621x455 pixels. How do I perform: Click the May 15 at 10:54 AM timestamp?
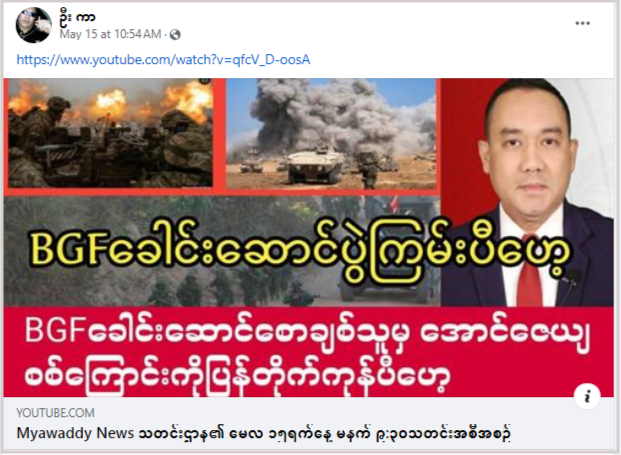(x=110, y=34)
